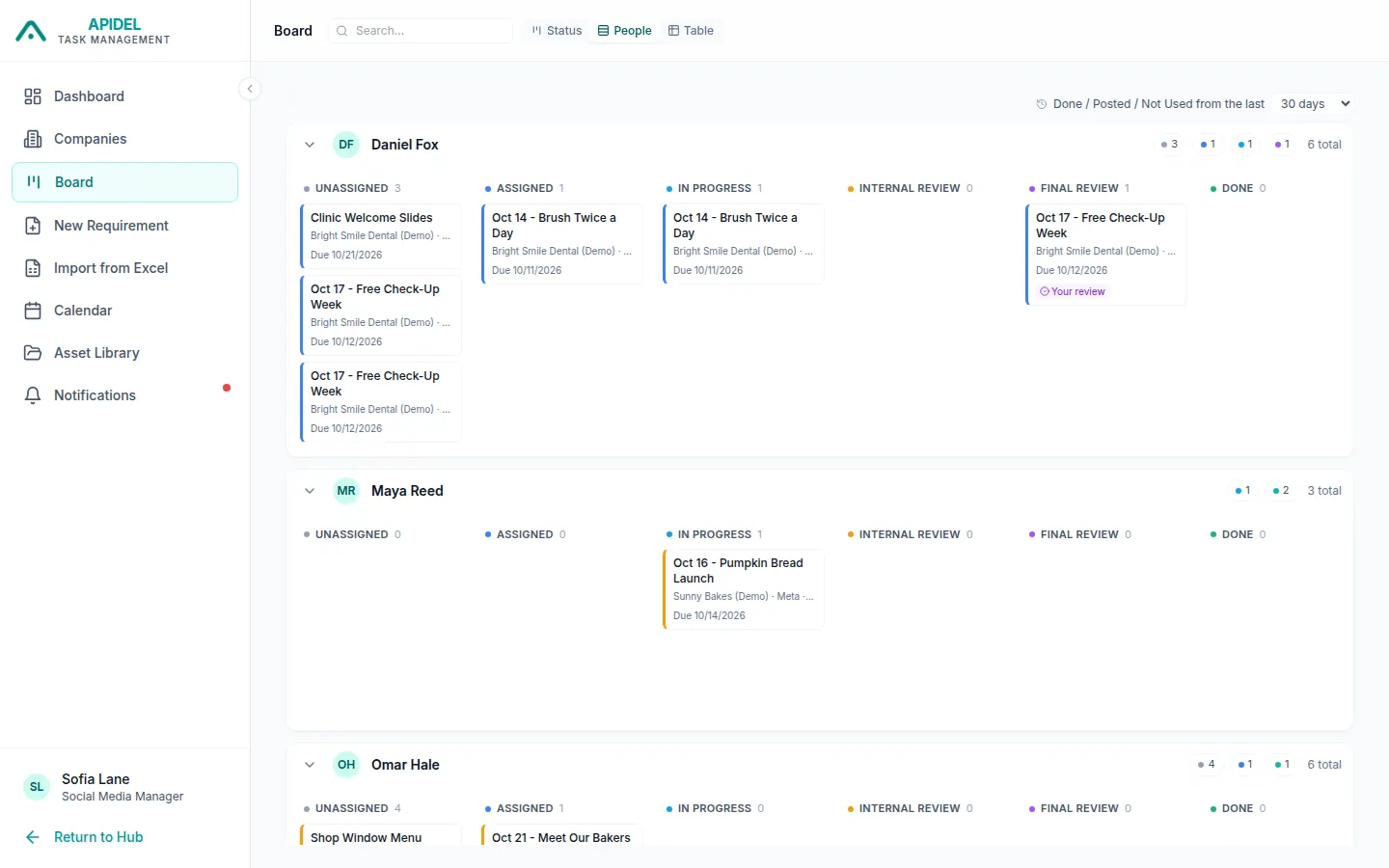Collapse Omar Hale's section
1389x868 pixels.
310,765
